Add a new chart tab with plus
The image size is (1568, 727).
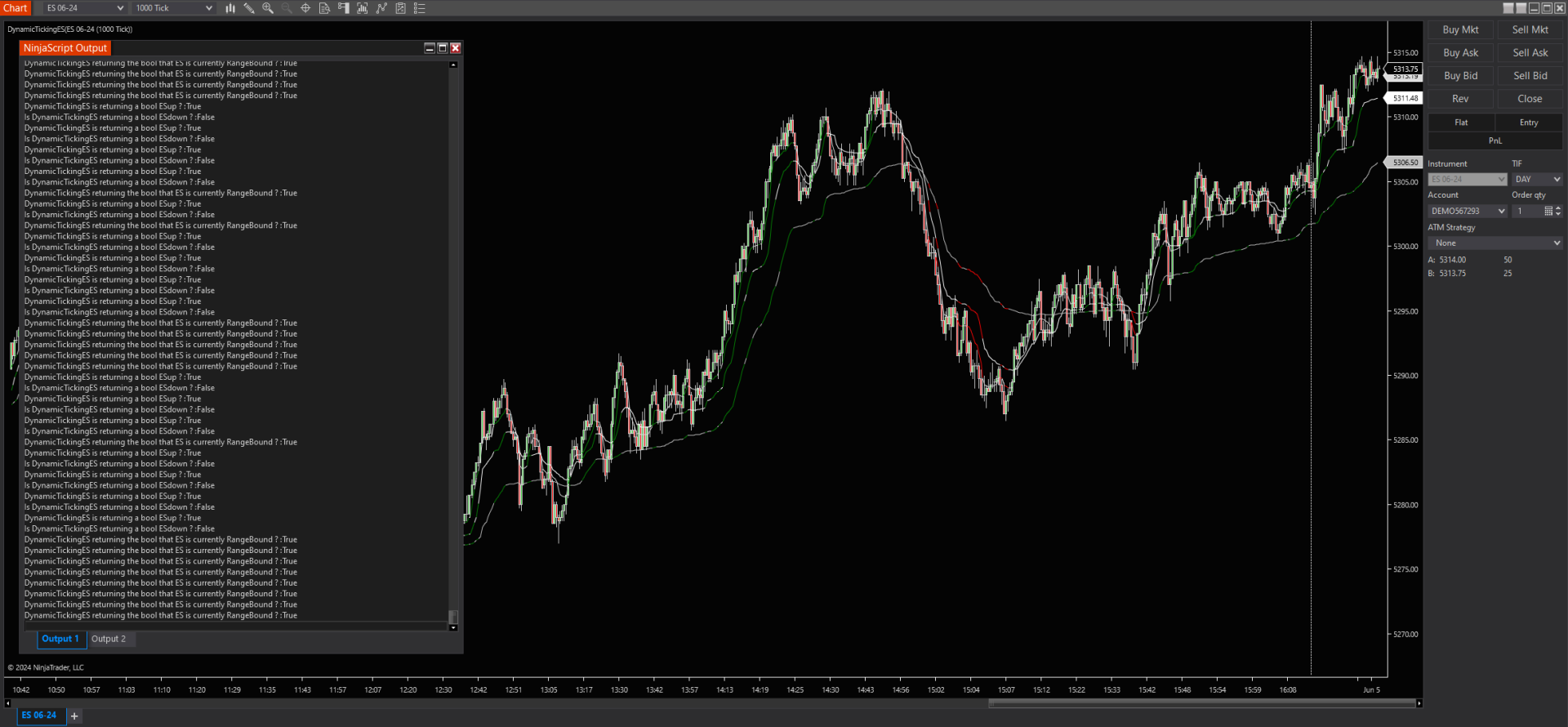[74, 716]
